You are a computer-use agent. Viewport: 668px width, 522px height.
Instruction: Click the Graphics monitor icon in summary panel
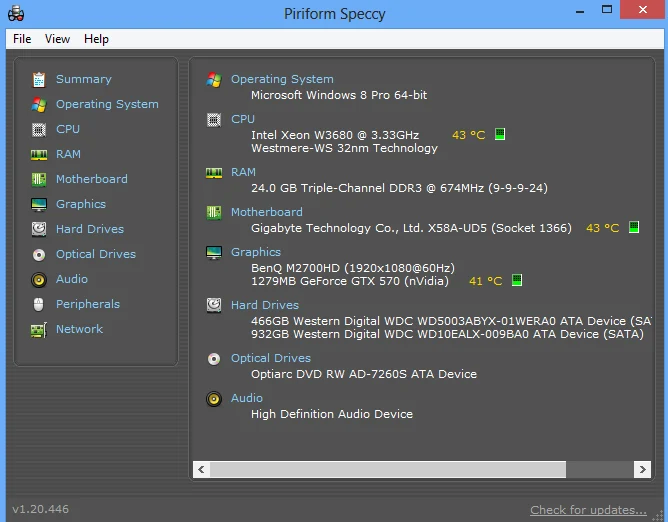214,253
